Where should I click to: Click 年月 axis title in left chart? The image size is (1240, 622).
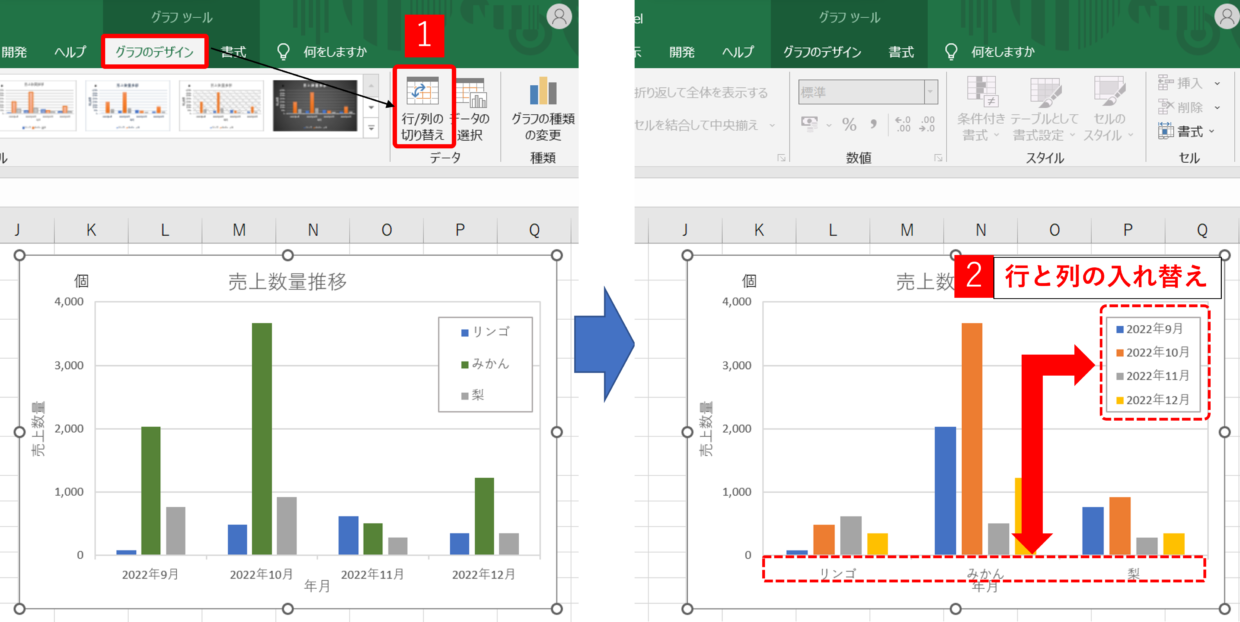click(318, 588)
